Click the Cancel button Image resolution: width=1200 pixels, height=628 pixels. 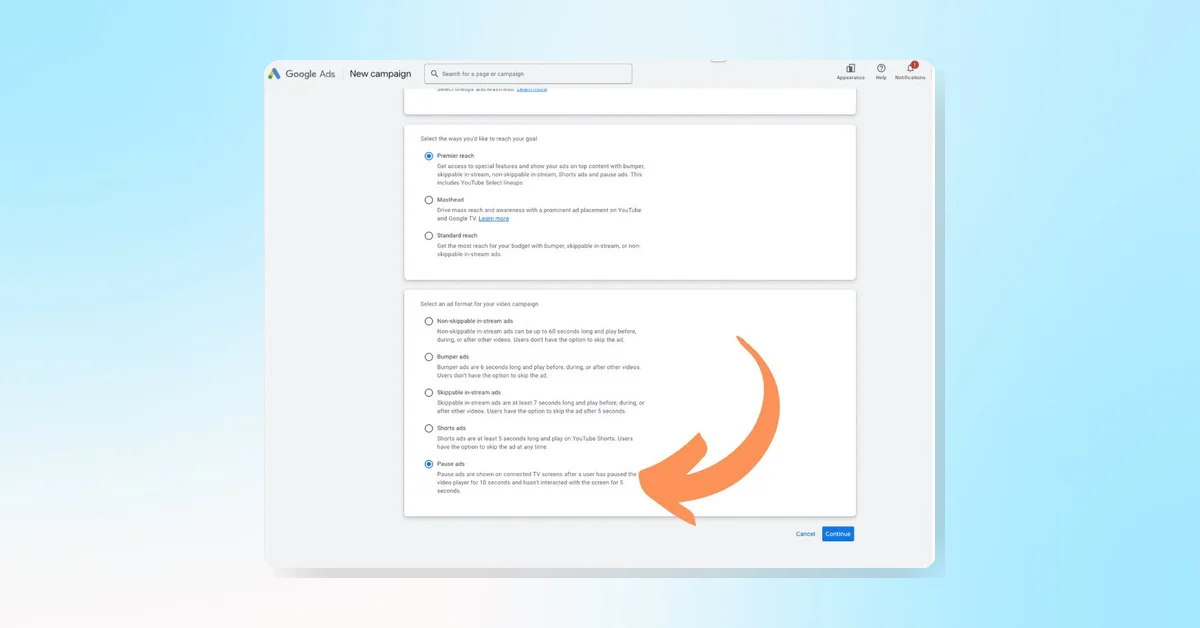pos(805,534)
